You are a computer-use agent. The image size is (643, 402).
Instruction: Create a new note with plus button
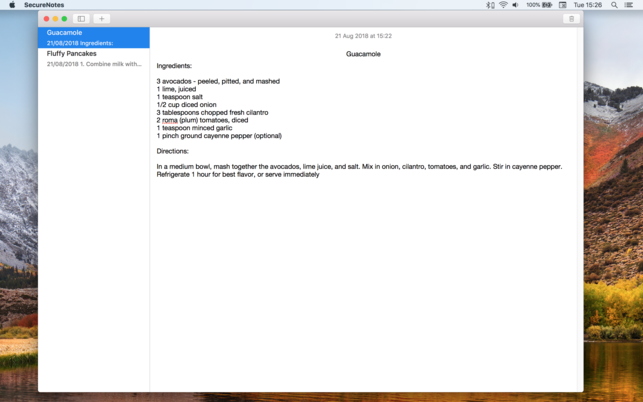[x=102, y=18]
